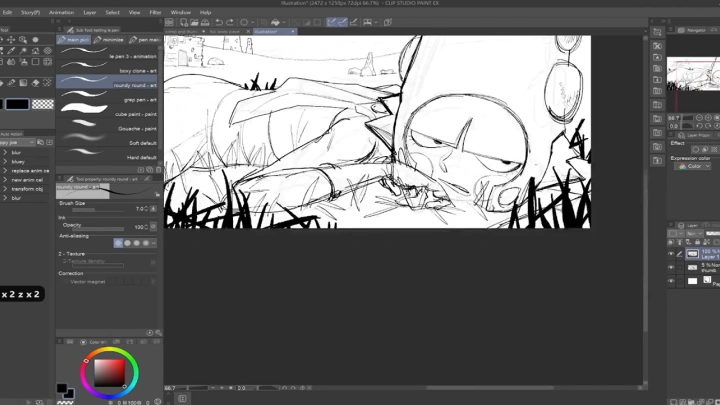Click the tool property lock icon
720x405 pixels.
[x=157, y=195]
